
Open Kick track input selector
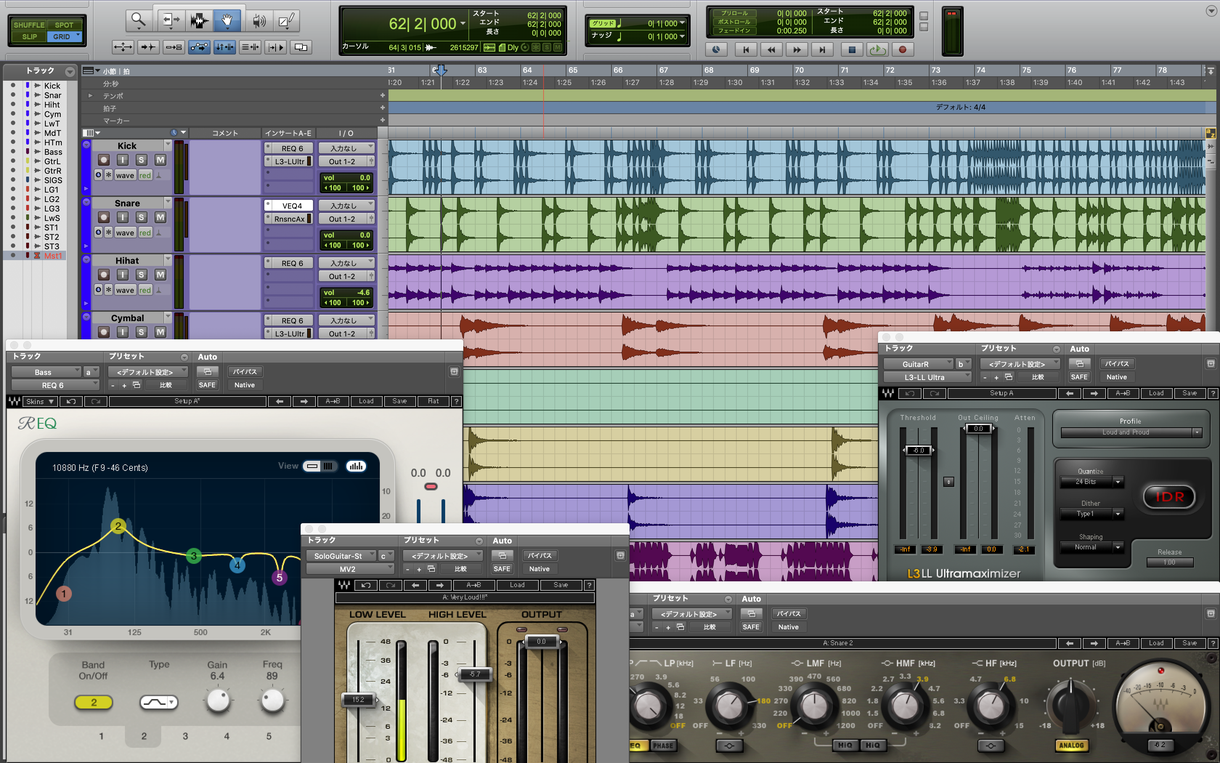[346, 147]
